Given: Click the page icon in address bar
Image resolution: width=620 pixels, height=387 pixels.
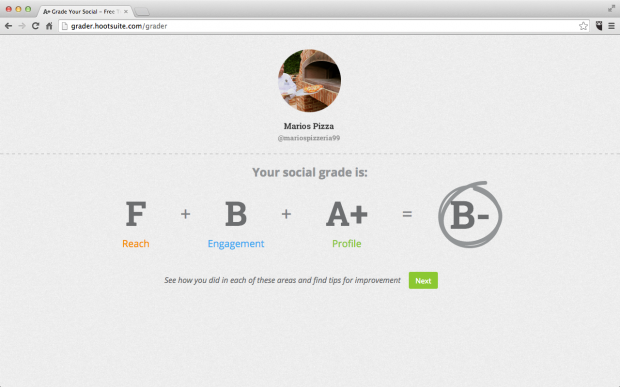Looking at the screenshot, I should click(65, 26).
